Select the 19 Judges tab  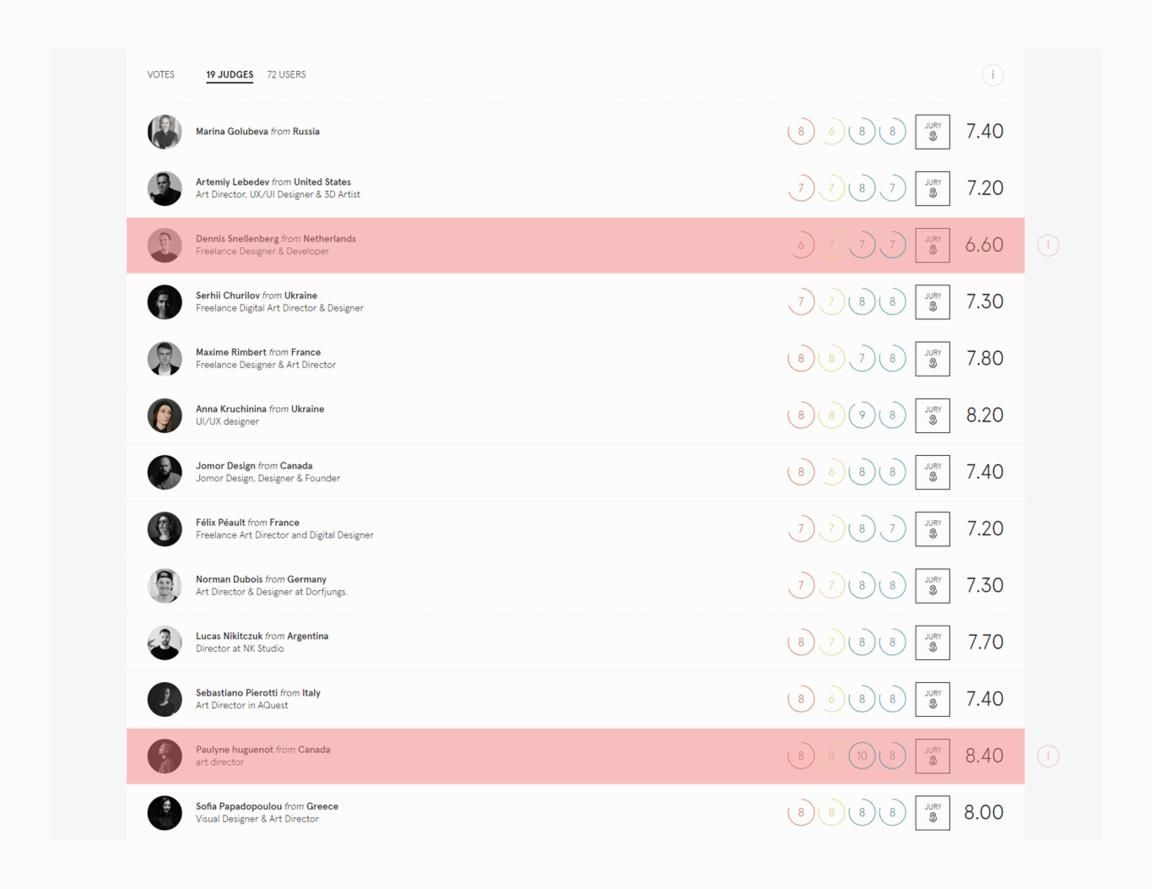(229, 75)
